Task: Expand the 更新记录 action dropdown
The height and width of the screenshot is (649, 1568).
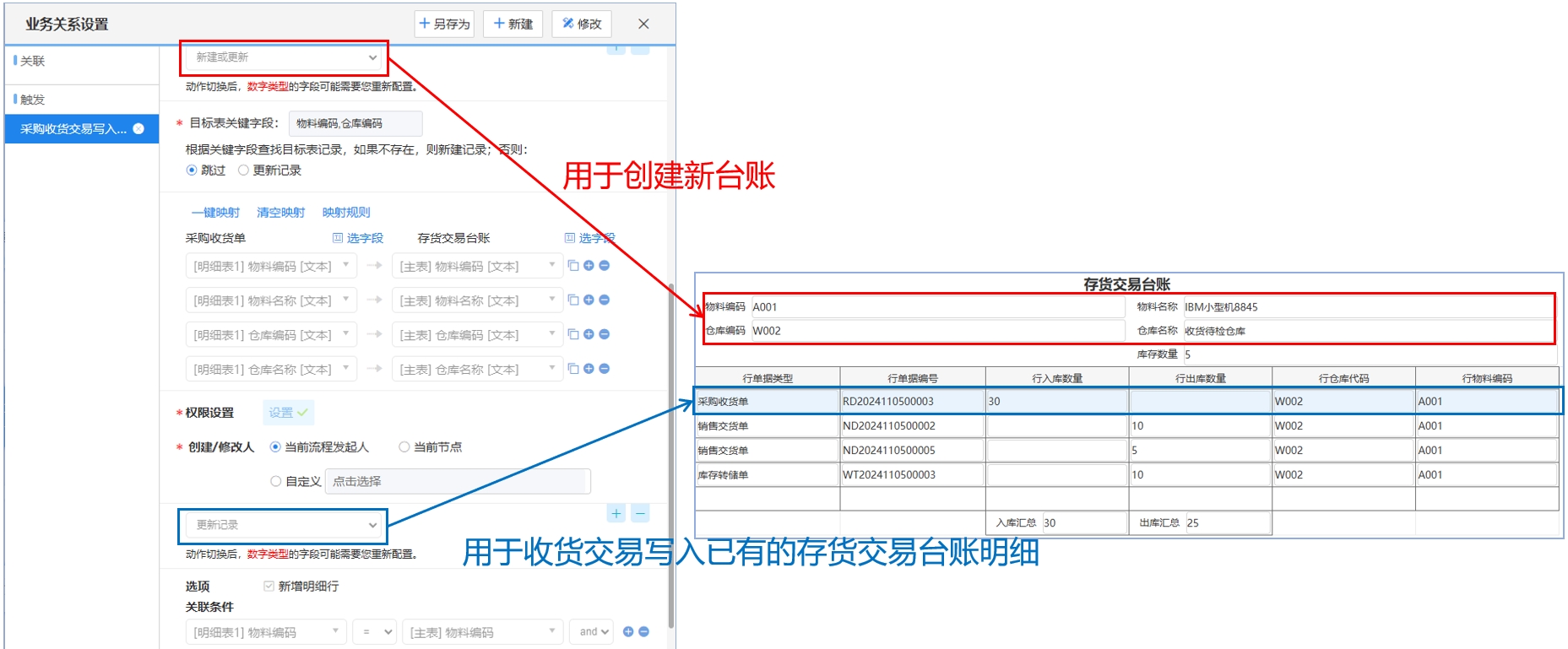Action: tap(285, 525)
